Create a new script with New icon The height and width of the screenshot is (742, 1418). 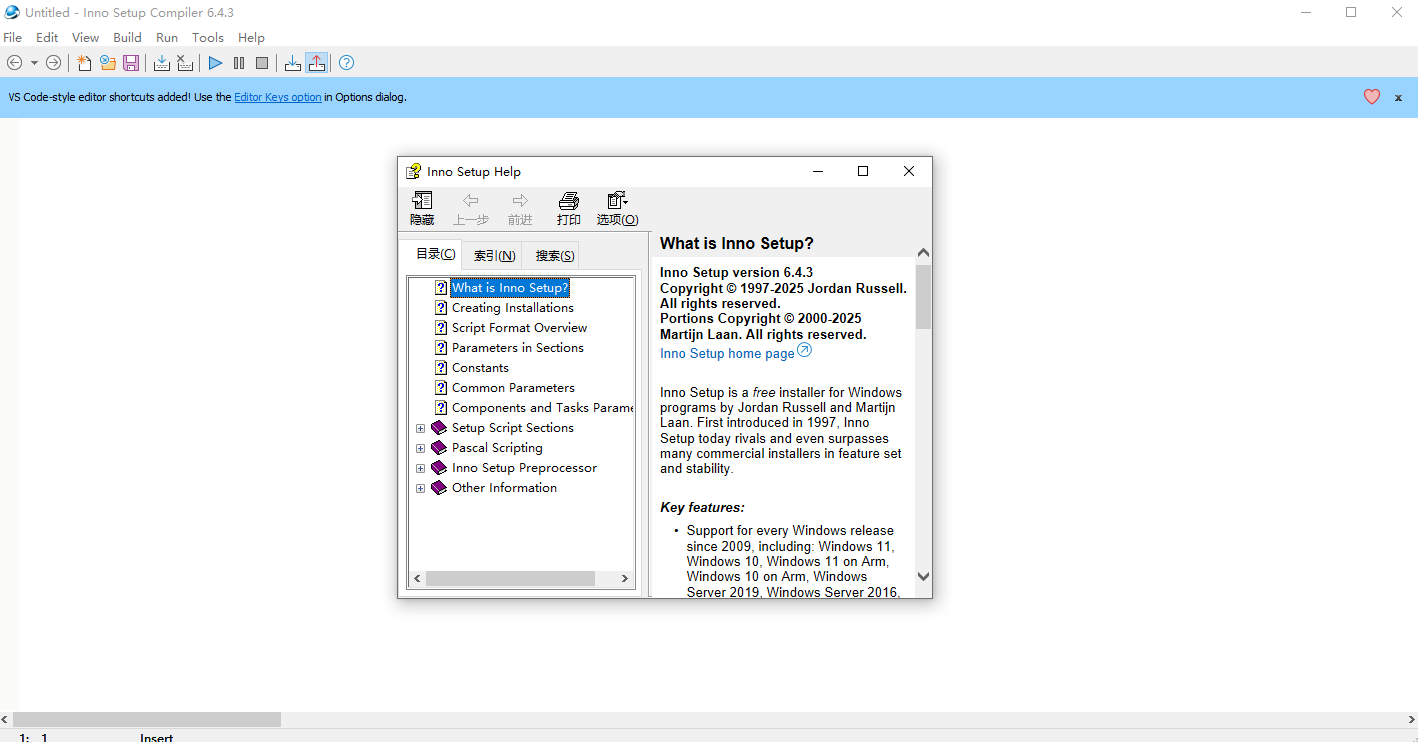(84, 63)
